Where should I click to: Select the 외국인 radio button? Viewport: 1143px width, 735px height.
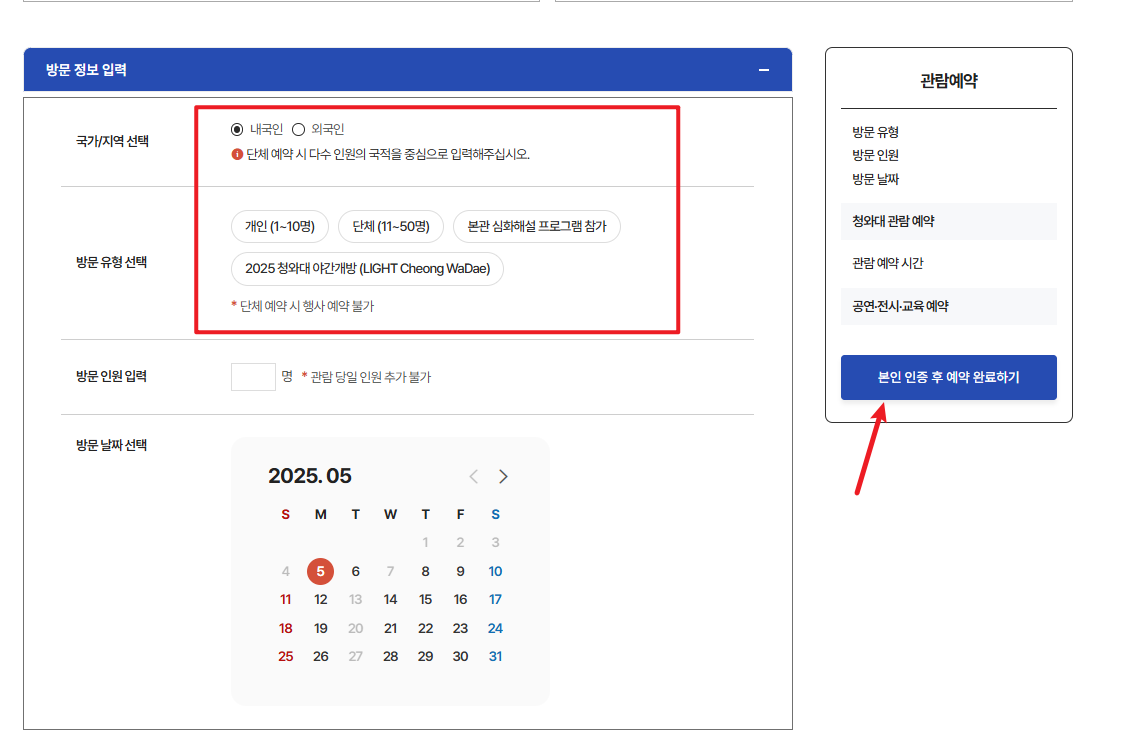(297, 128)
